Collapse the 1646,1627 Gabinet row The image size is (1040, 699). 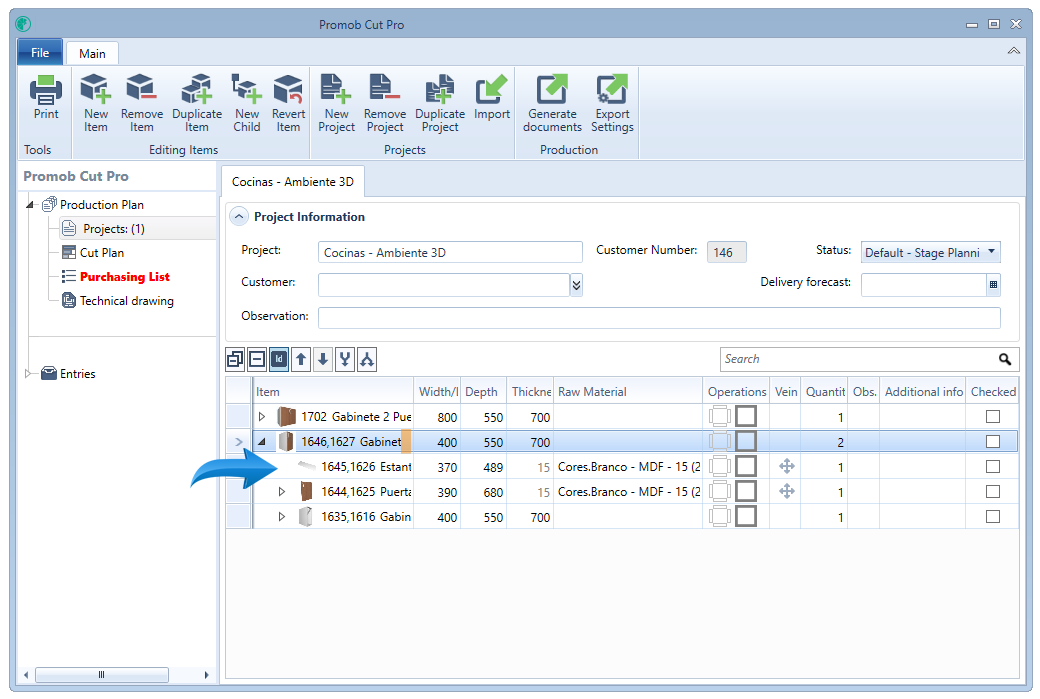[x=262, y=442]
